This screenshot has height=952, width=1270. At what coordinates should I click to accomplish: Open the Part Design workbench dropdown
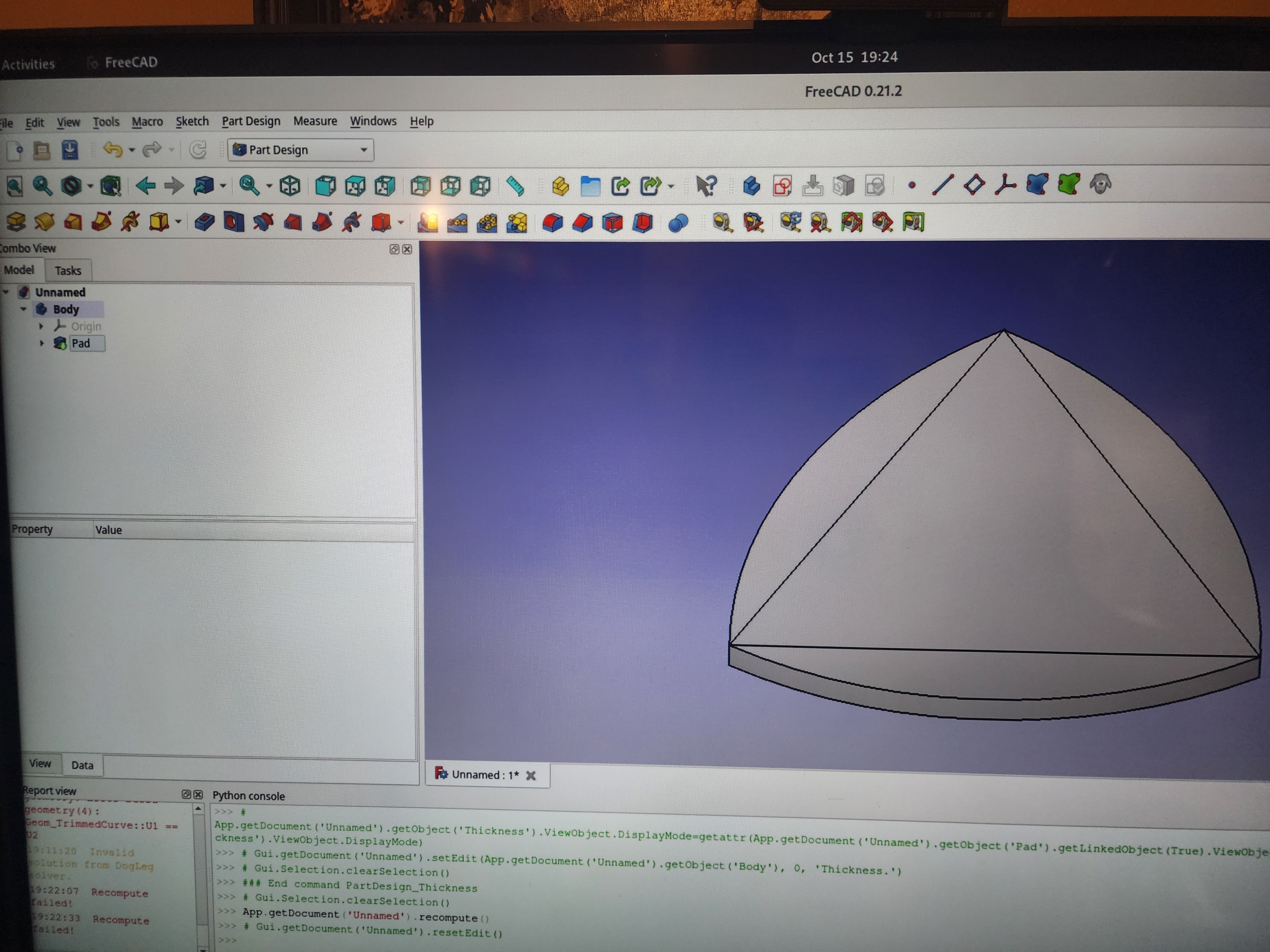click(300, 150)
